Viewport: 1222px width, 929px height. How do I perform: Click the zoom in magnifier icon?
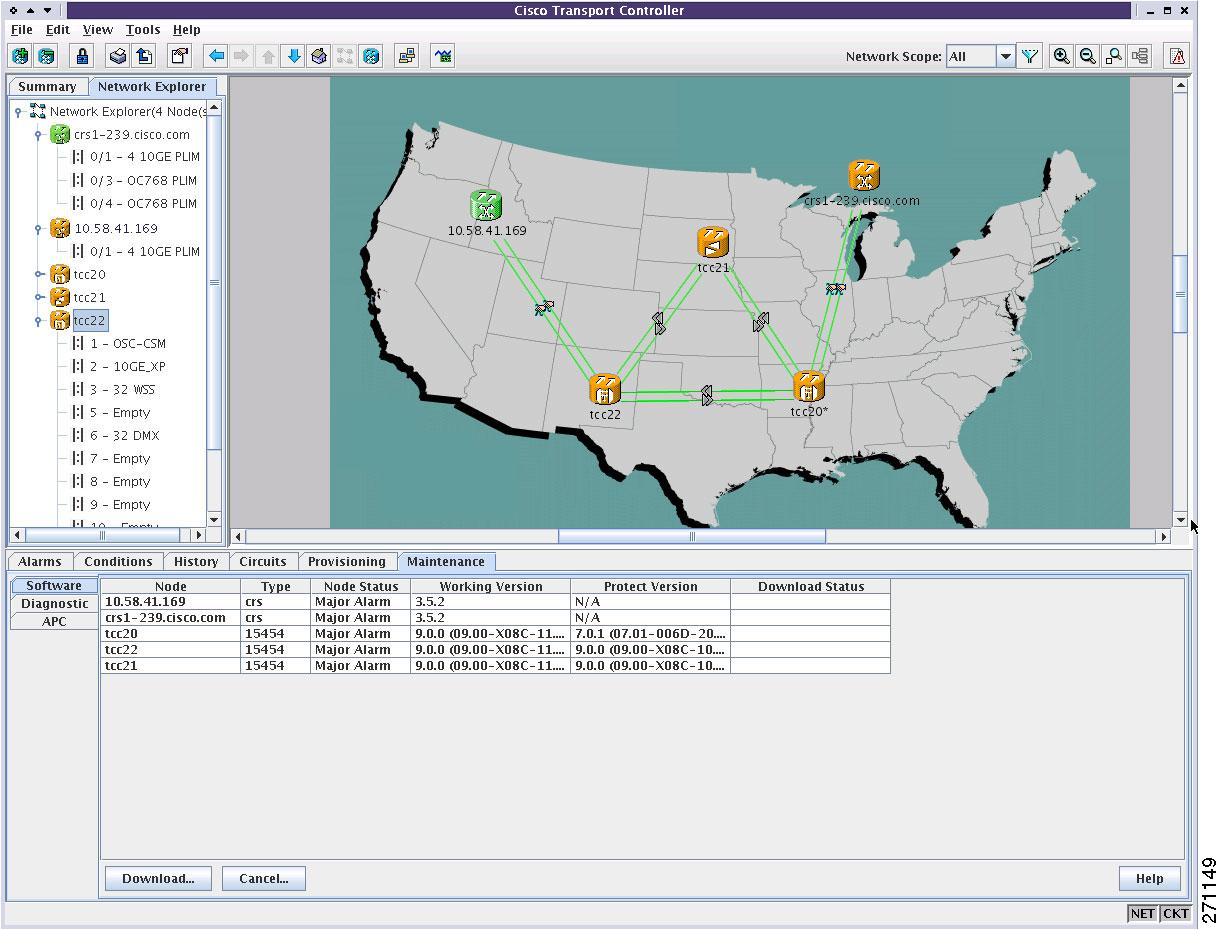1062,56
